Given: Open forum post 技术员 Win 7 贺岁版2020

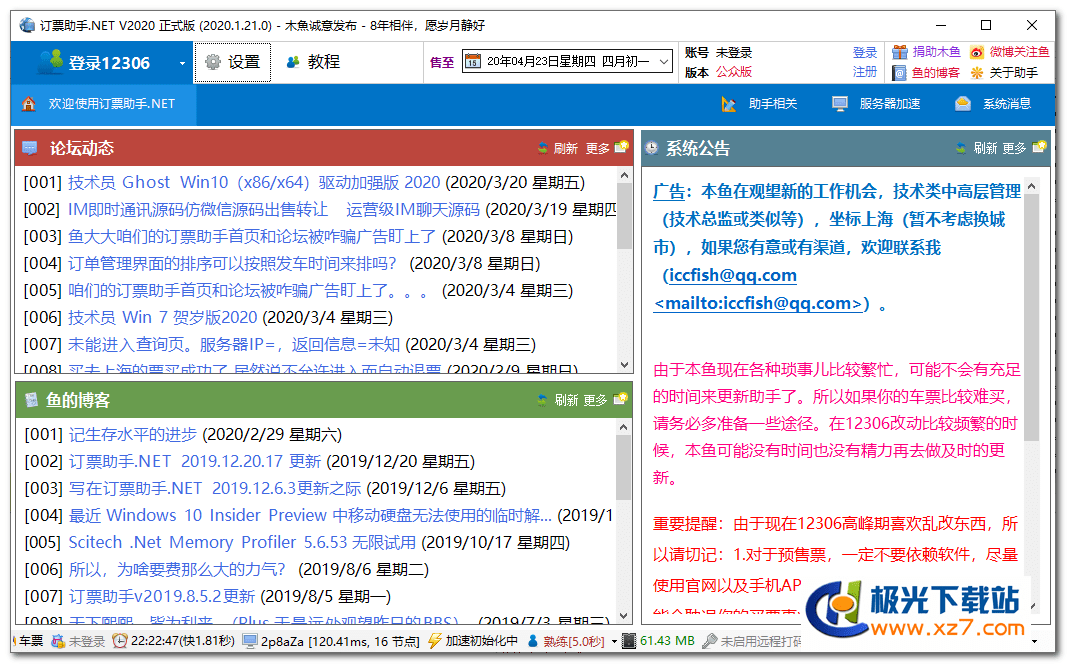Looking at the screenshot, I should [163, 317].
